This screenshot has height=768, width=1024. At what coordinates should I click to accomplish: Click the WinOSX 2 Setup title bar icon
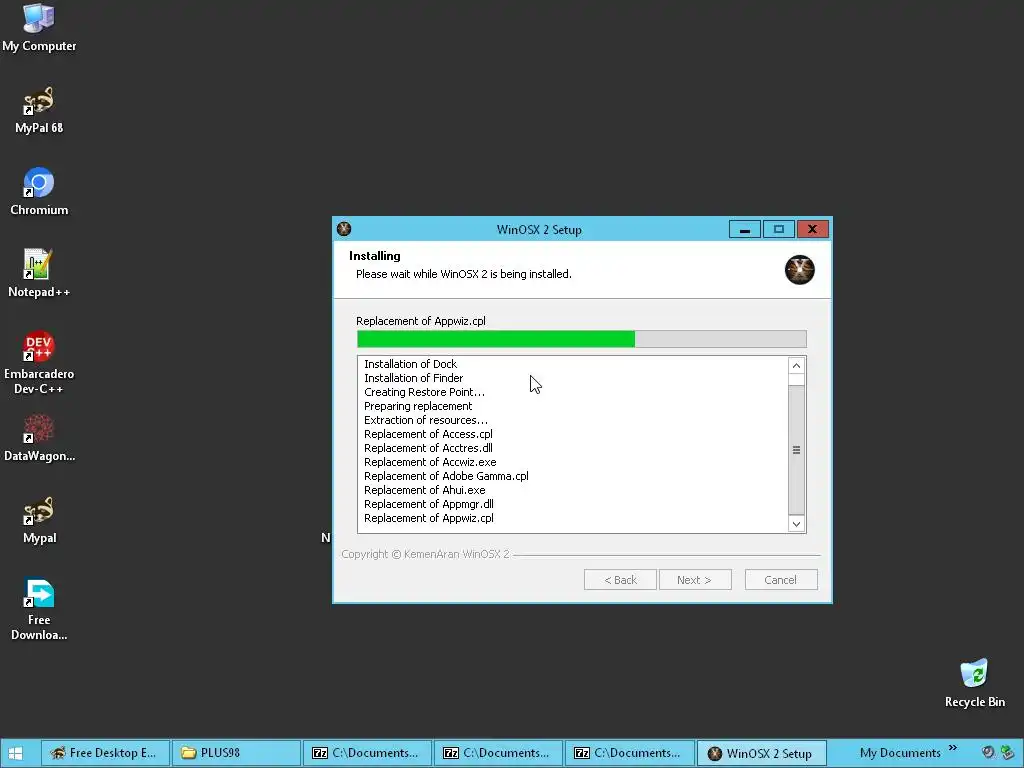(x=344, y=229)
